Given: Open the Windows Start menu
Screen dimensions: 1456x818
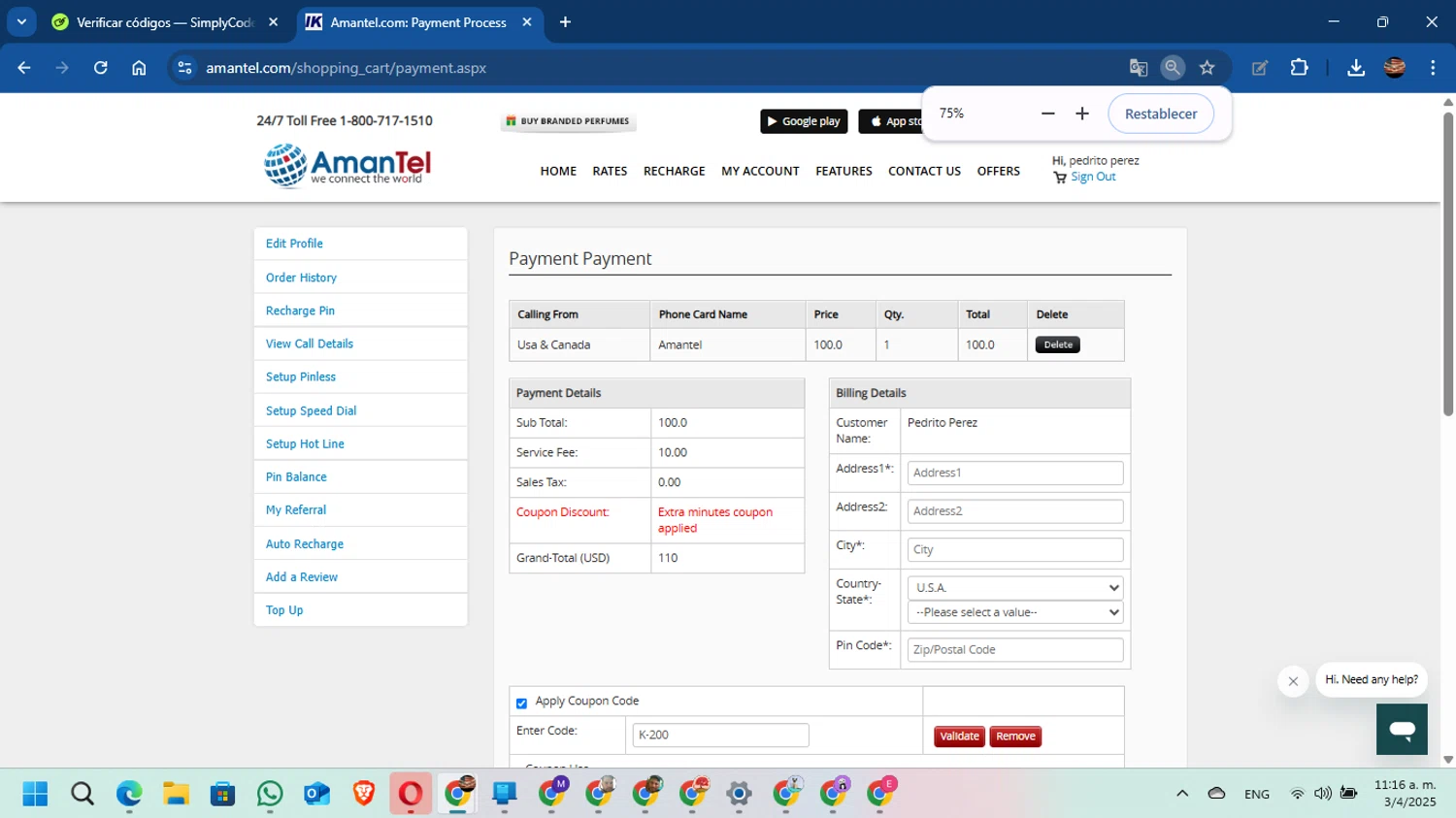Looking at the screenshot, I should tap(35, 794).
